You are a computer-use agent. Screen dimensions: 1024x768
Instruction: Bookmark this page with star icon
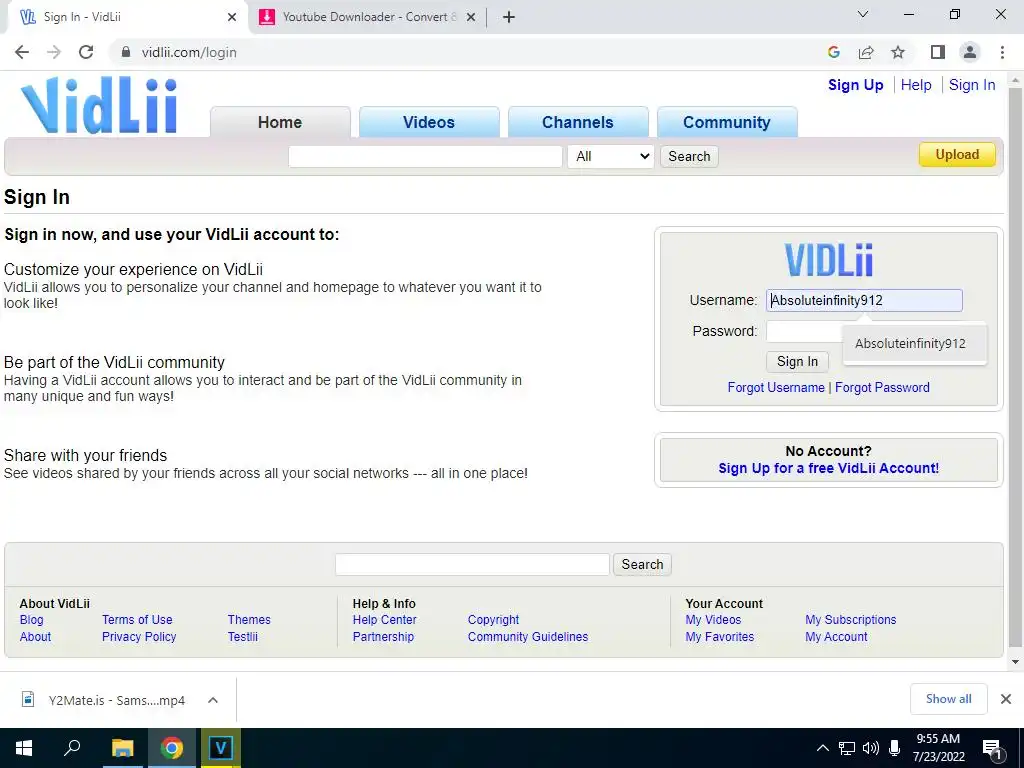pyautogui.click(x=898, y=52)
